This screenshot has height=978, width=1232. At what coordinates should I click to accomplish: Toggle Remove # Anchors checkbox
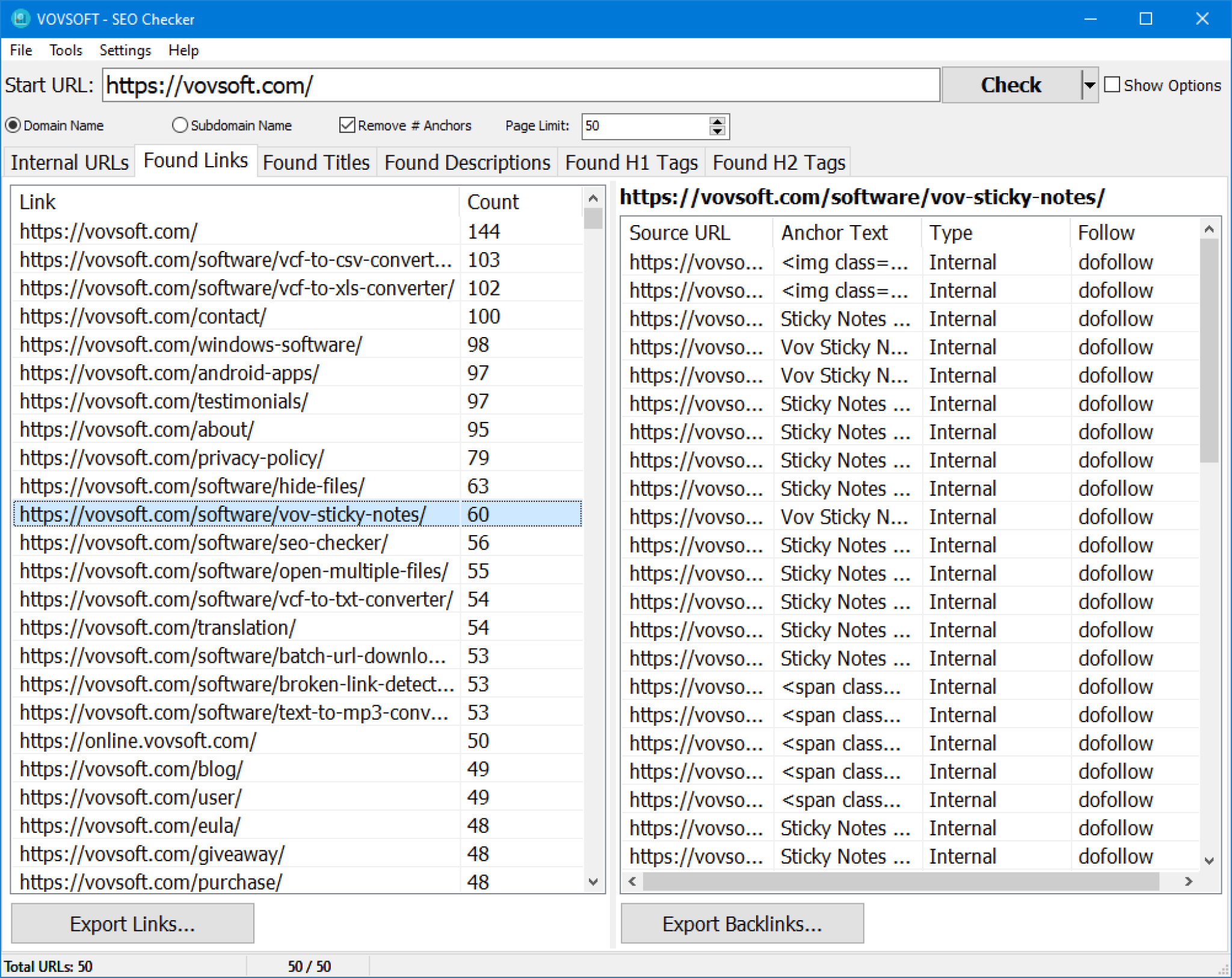pos(346,125)
